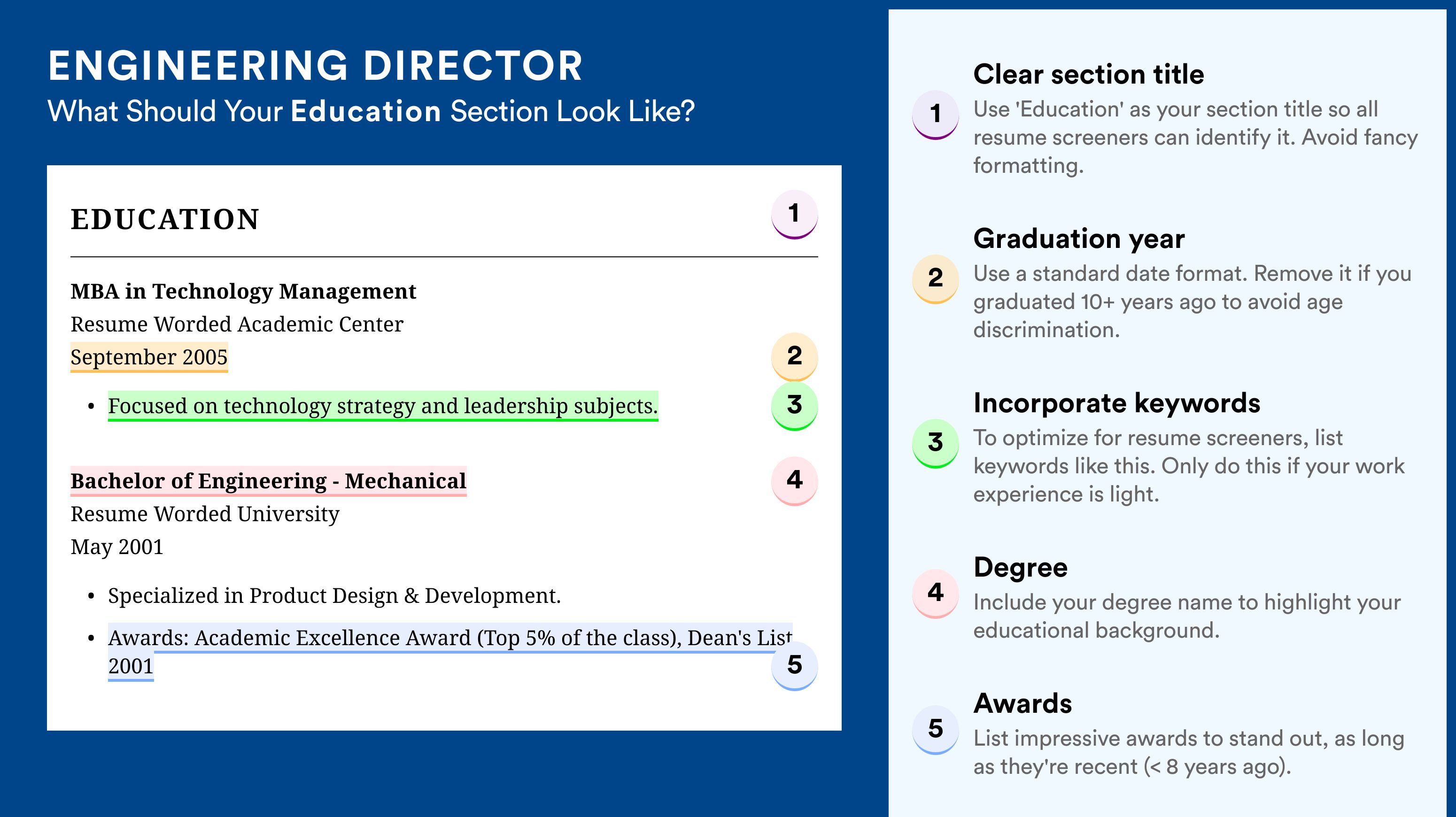
Task: Click number 1 badge next to Clear section title
Action: pyautogui.click(x=936, y=115)
